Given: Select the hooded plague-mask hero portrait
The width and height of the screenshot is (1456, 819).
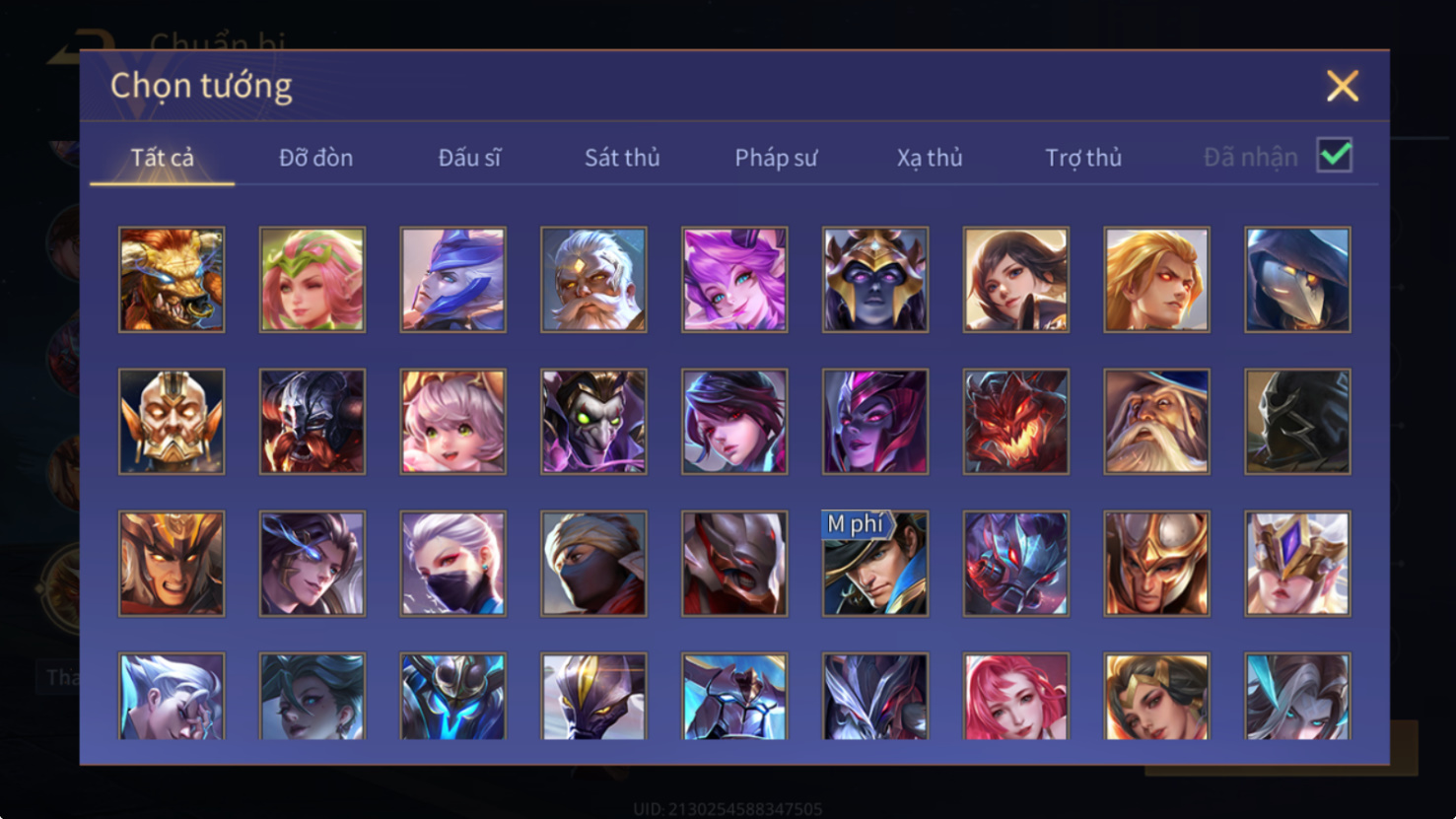Looking at the screenshot, I should 1297,280.
